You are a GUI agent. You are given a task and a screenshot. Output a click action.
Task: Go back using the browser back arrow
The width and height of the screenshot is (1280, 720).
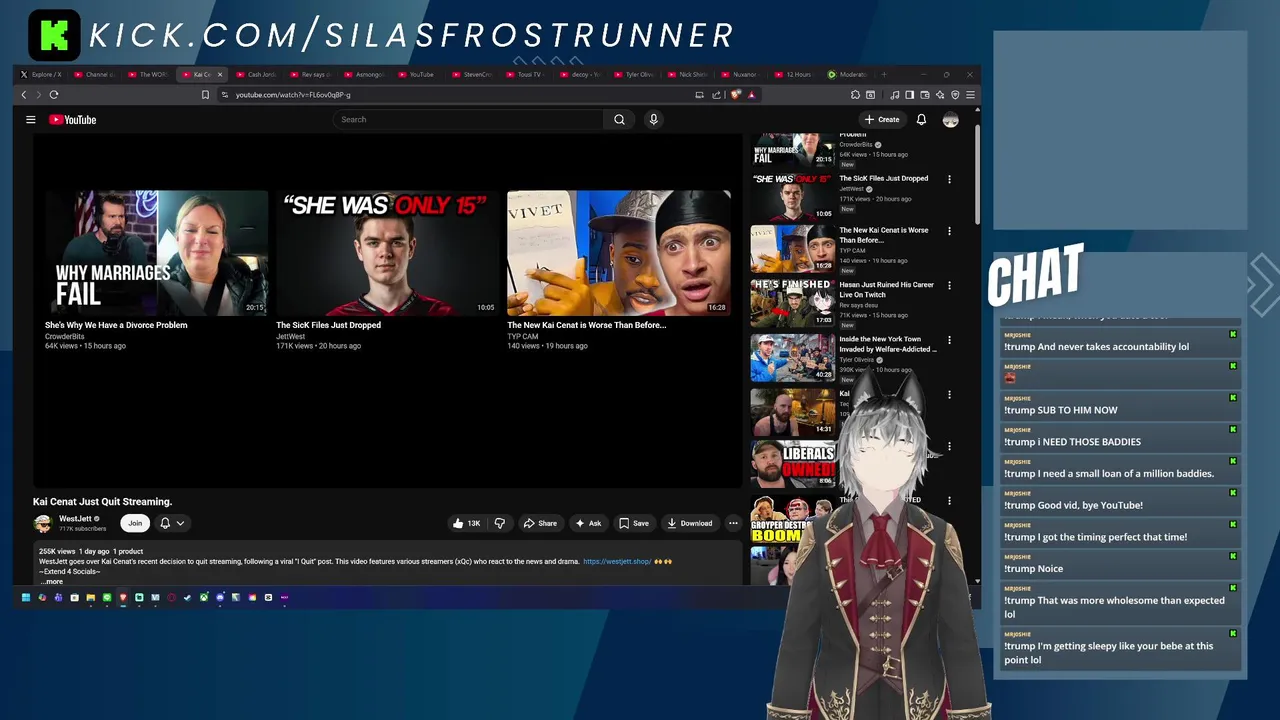point(24,95)
